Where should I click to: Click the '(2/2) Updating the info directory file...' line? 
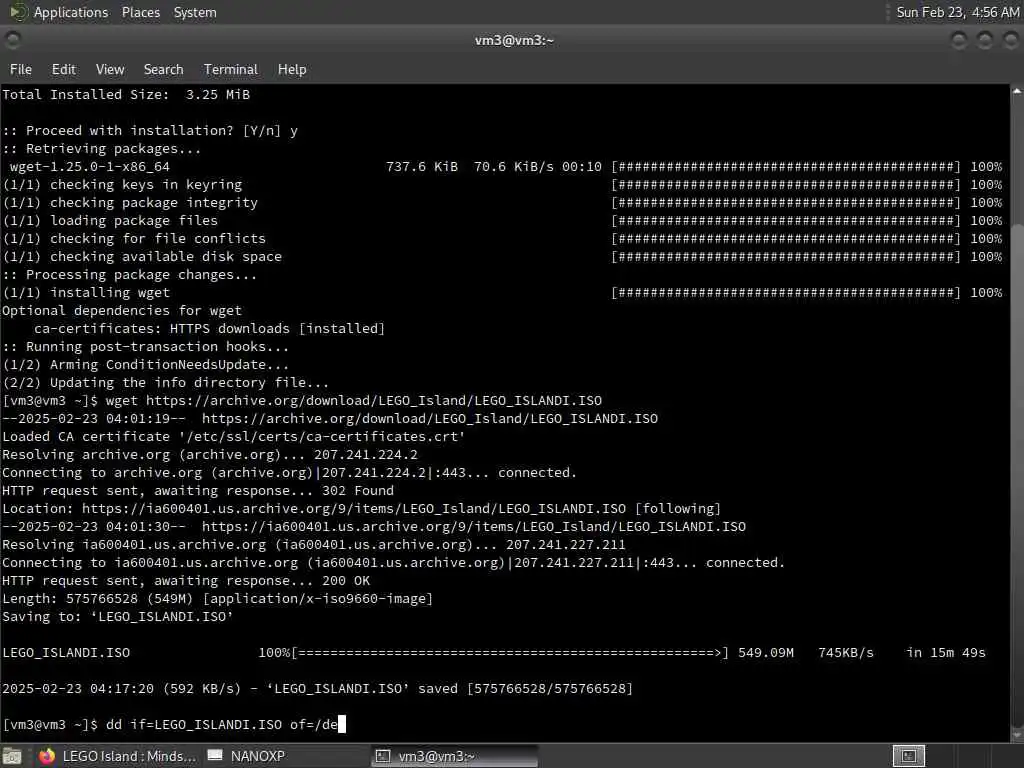[x=166, y=383]
